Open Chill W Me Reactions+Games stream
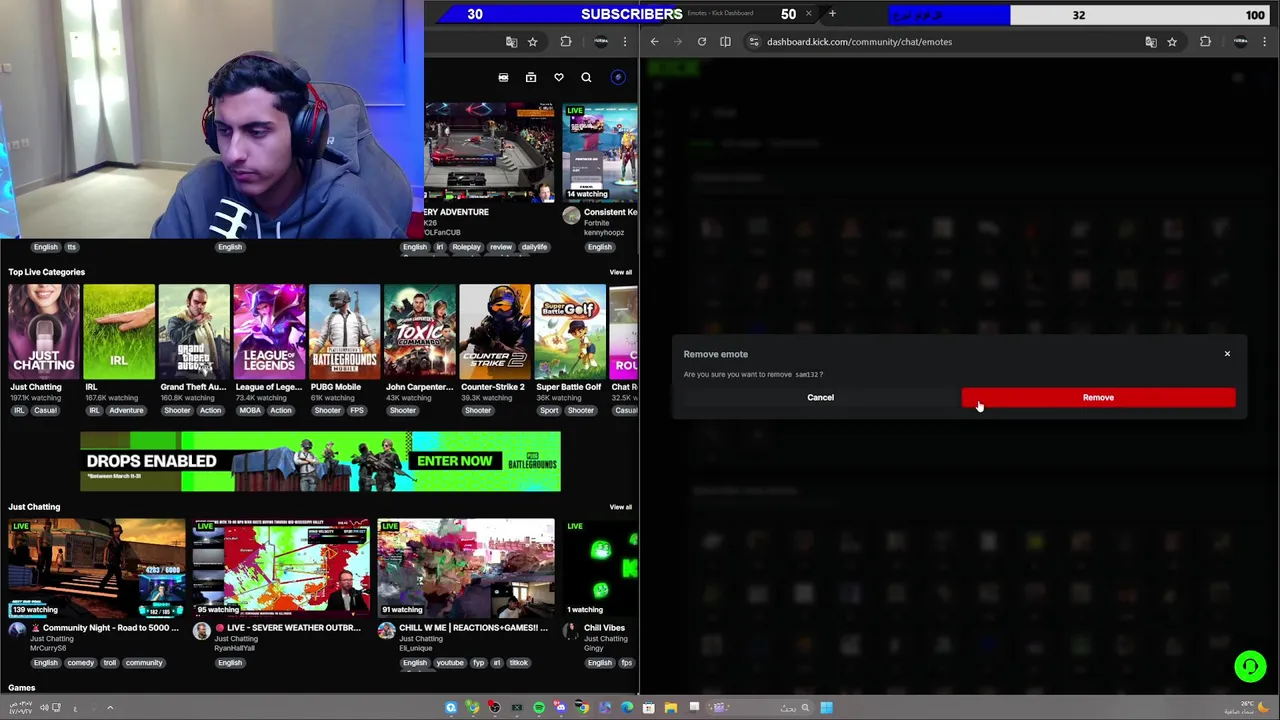The image size is (1280, 720). coord(466,568)
